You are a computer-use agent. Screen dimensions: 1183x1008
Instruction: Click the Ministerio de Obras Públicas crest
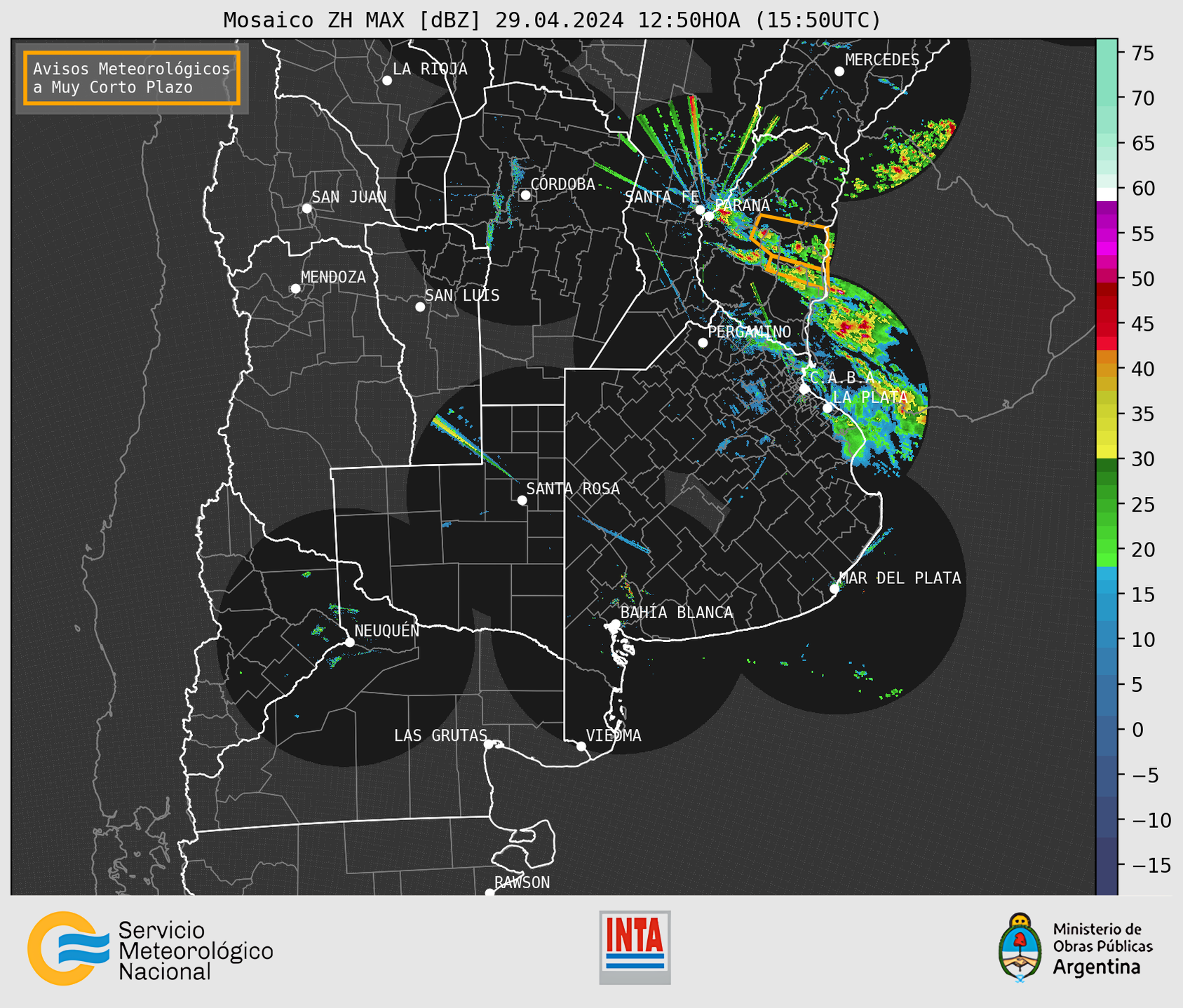1020,948
